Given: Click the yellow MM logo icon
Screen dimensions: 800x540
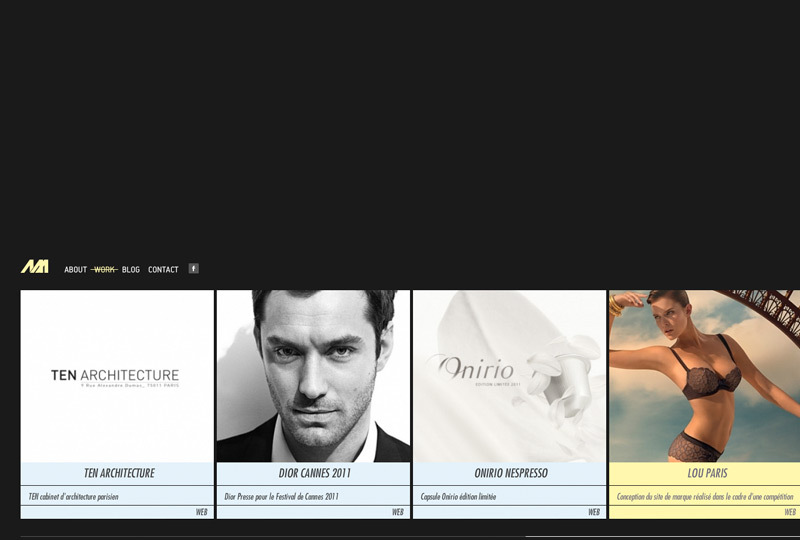Looking at the screenshot, I should coord(35,266).
